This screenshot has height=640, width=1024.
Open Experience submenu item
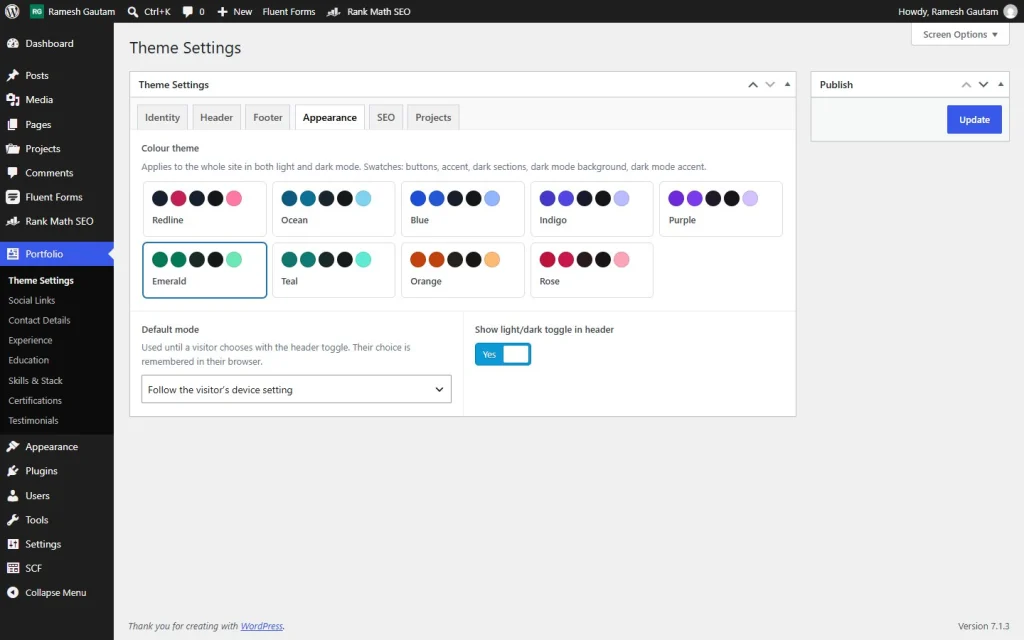pos(30,340)
